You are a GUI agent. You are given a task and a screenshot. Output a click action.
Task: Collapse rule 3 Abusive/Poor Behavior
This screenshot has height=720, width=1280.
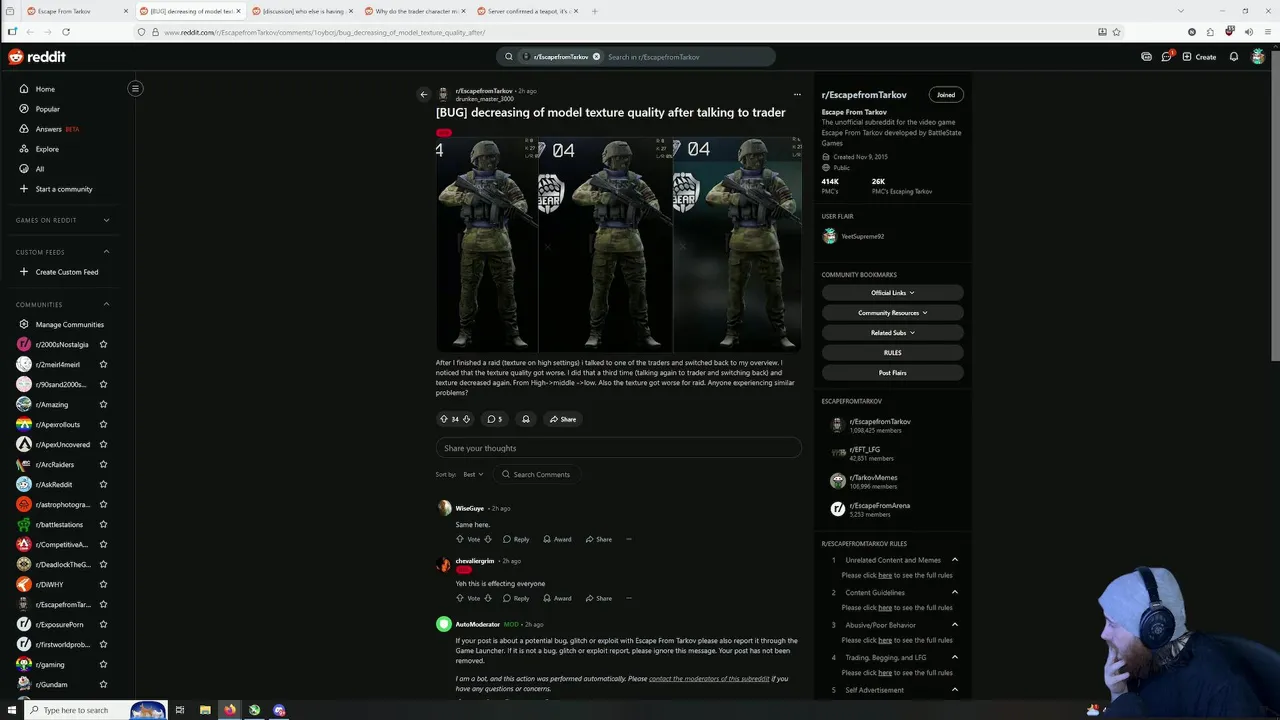pyautogui.click(x=954, y=625)
